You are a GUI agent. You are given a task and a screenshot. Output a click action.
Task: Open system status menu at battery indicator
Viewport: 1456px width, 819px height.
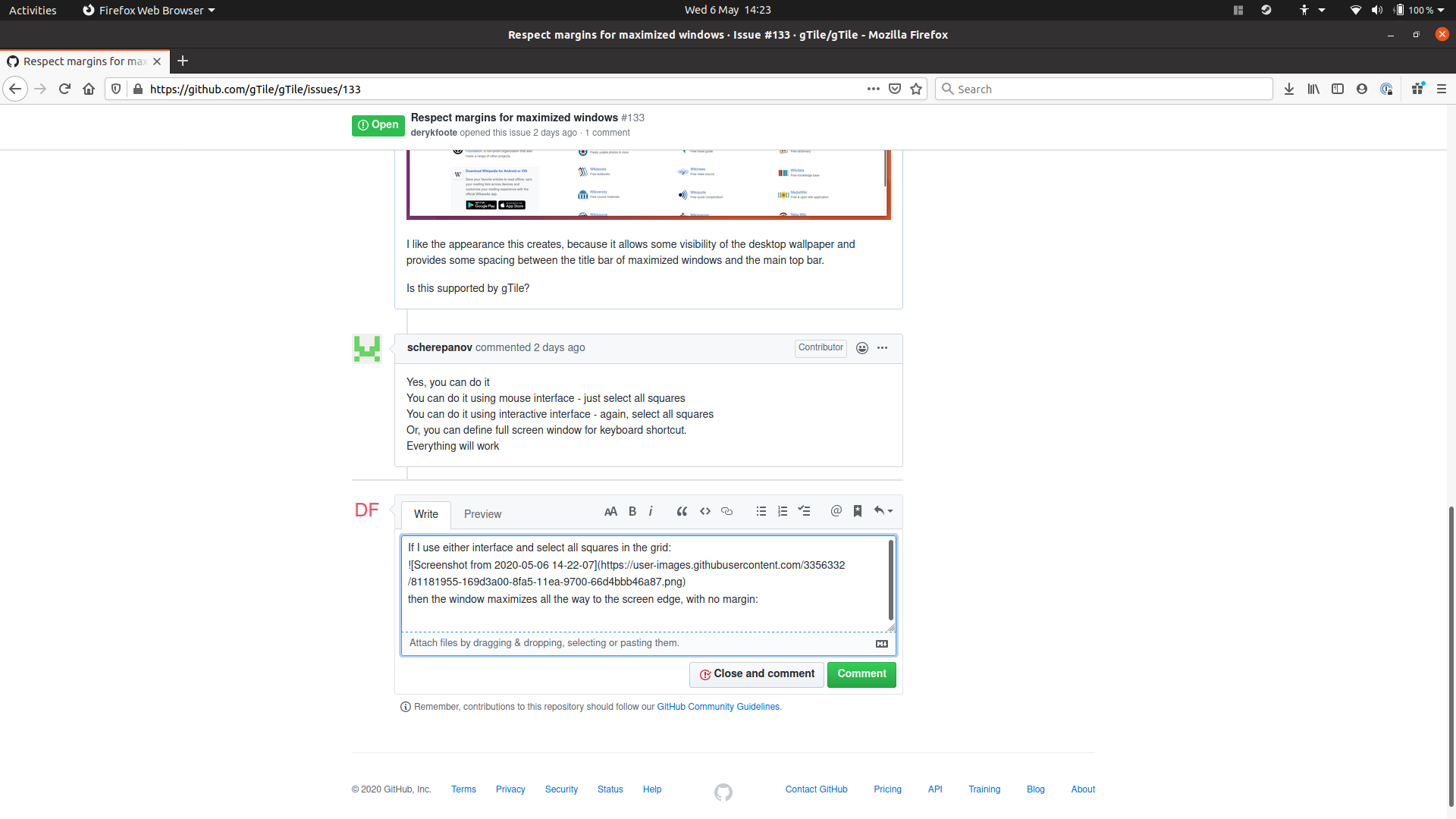coord(1418,10)
